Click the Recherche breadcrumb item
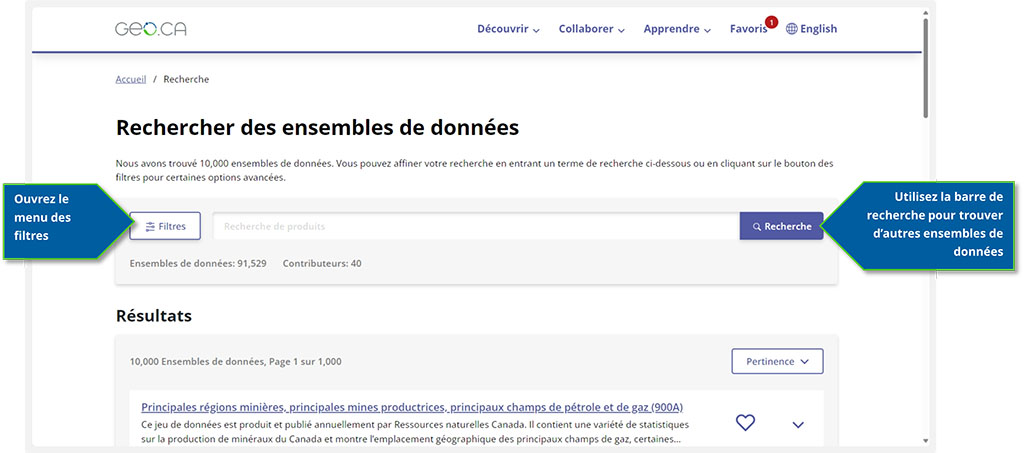 (x=186, y=79)
